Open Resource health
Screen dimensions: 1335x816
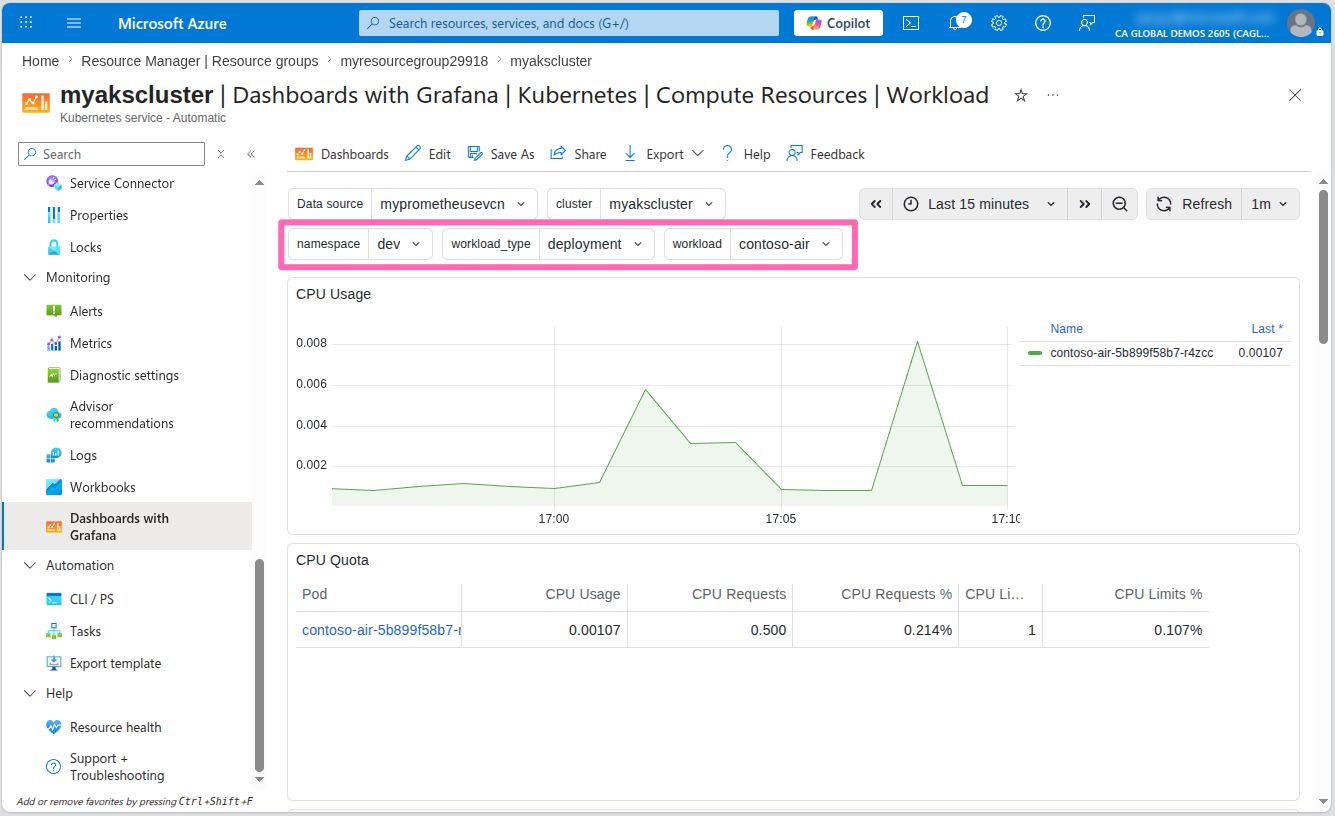115,727
